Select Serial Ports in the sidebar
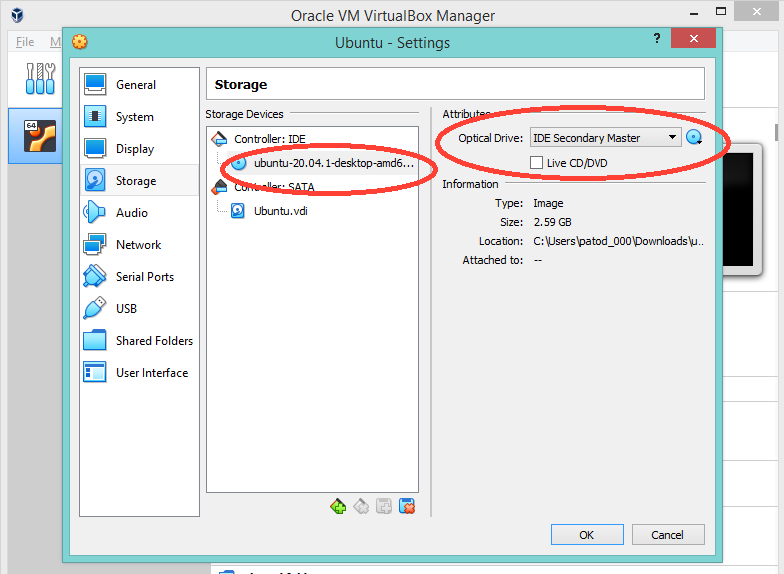 pyautogui.click(x=139, y=276)
